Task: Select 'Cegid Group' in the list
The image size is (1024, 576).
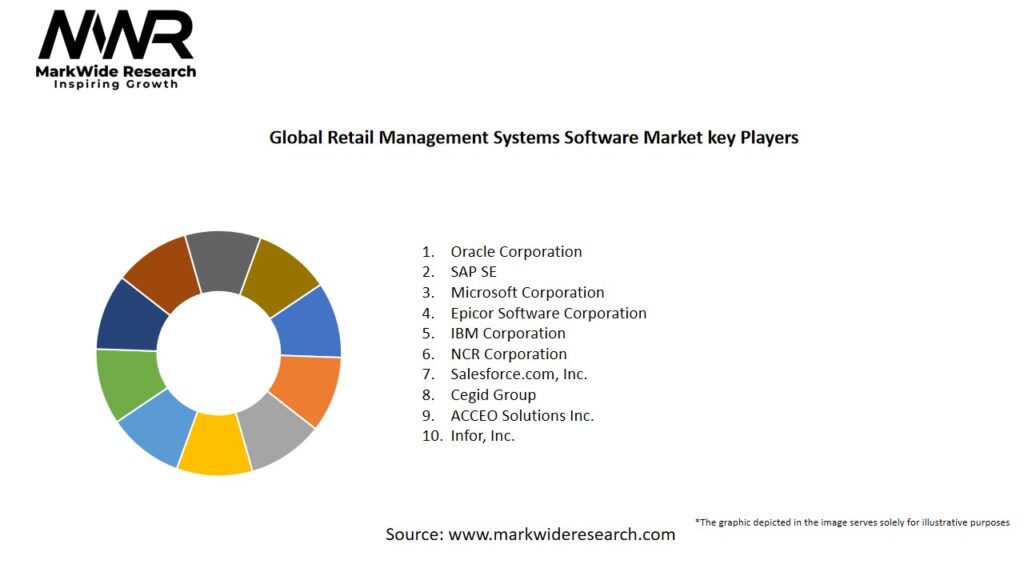Action: (x=493, y=395)
